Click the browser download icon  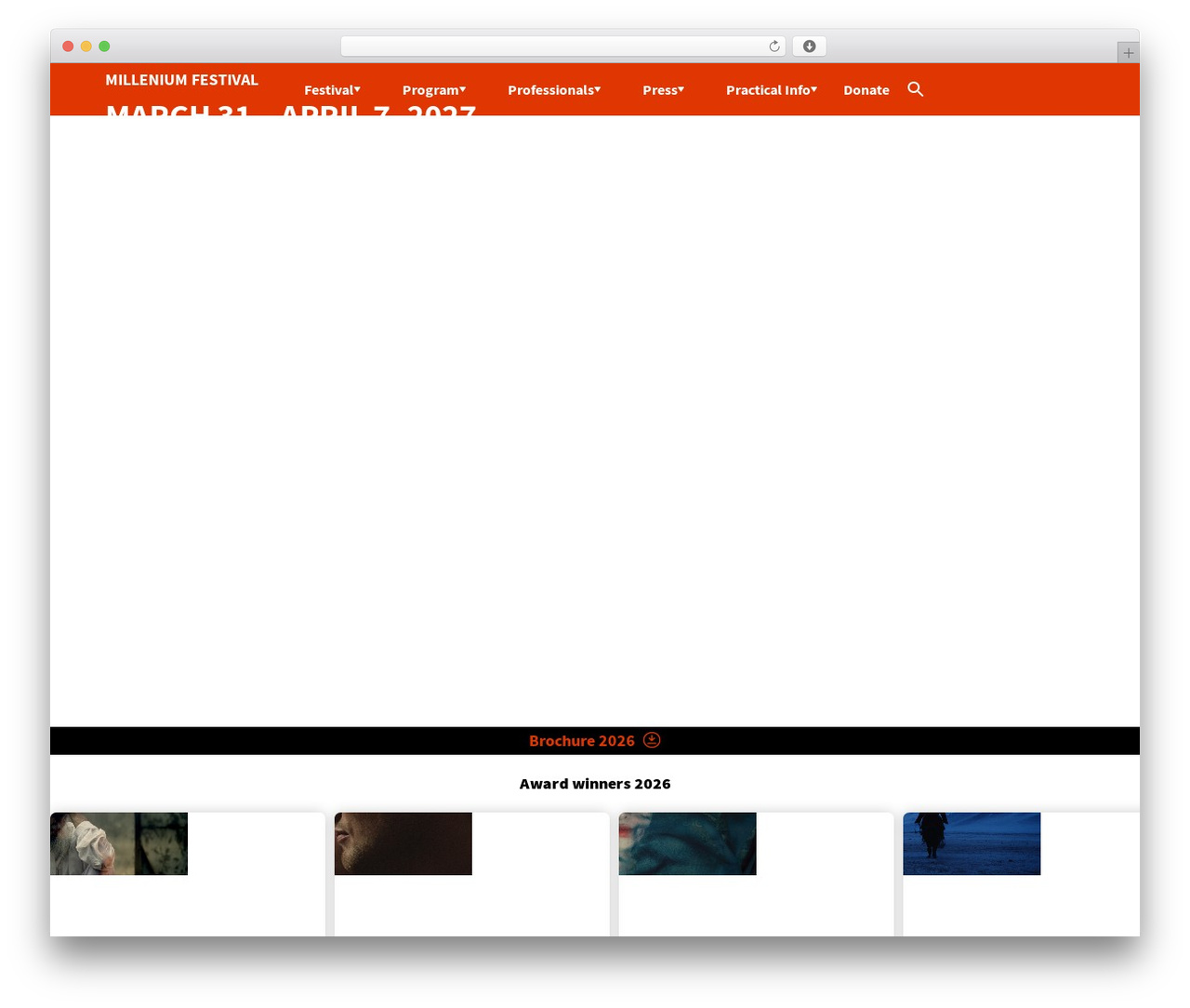809,46
